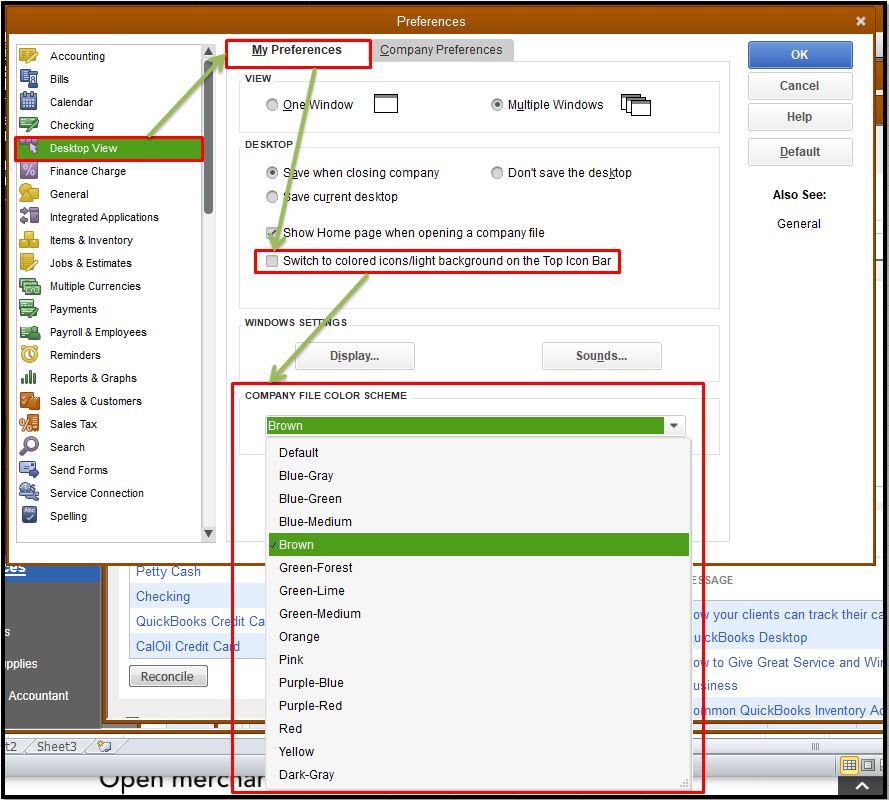Select Orange color scheme

coord(479,637)
